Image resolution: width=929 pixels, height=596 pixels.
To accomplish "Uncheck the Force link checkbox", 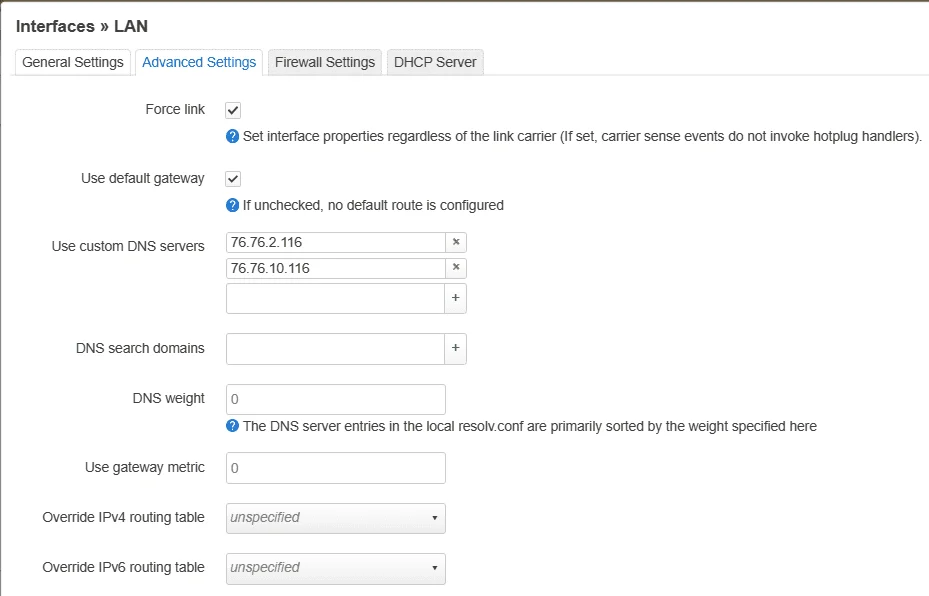I will click(x=233, y=110).
